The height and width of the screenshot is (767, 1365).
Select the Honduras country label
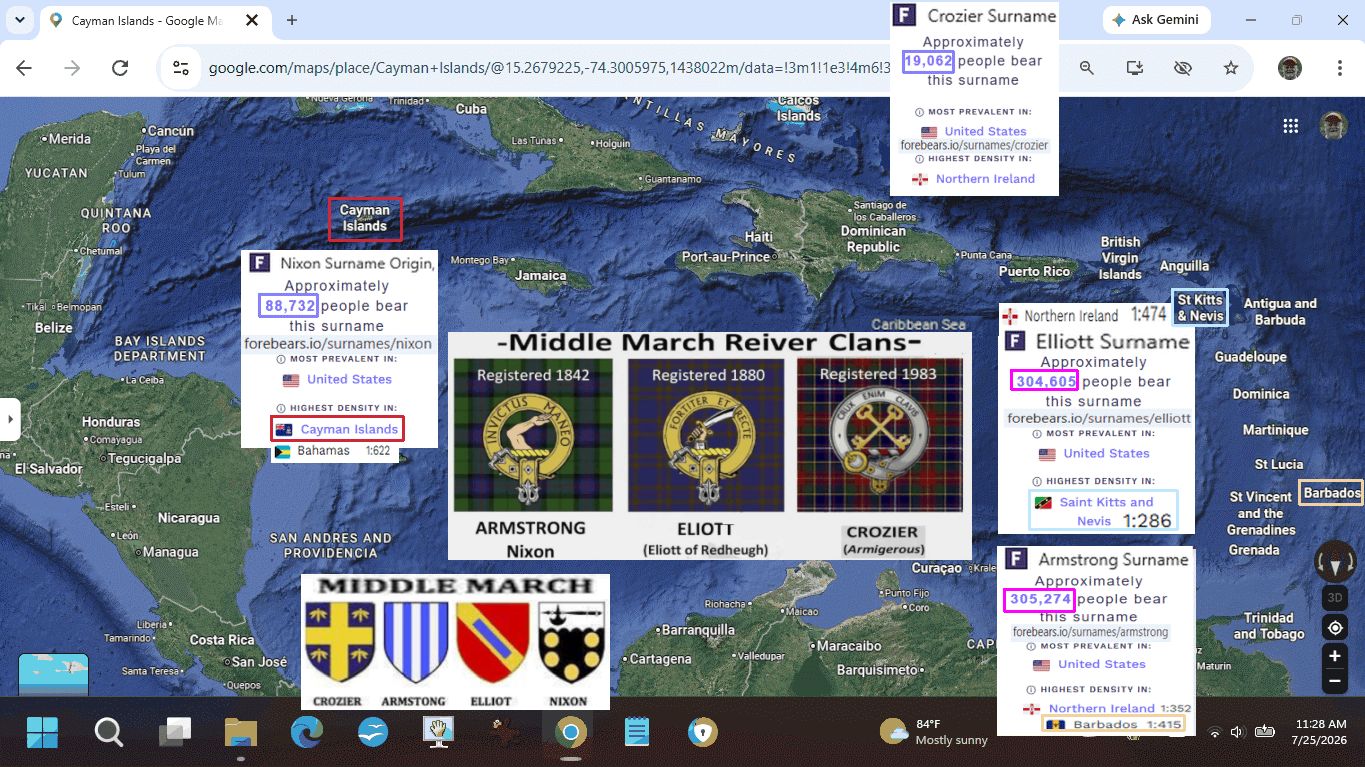pos(111,422)
